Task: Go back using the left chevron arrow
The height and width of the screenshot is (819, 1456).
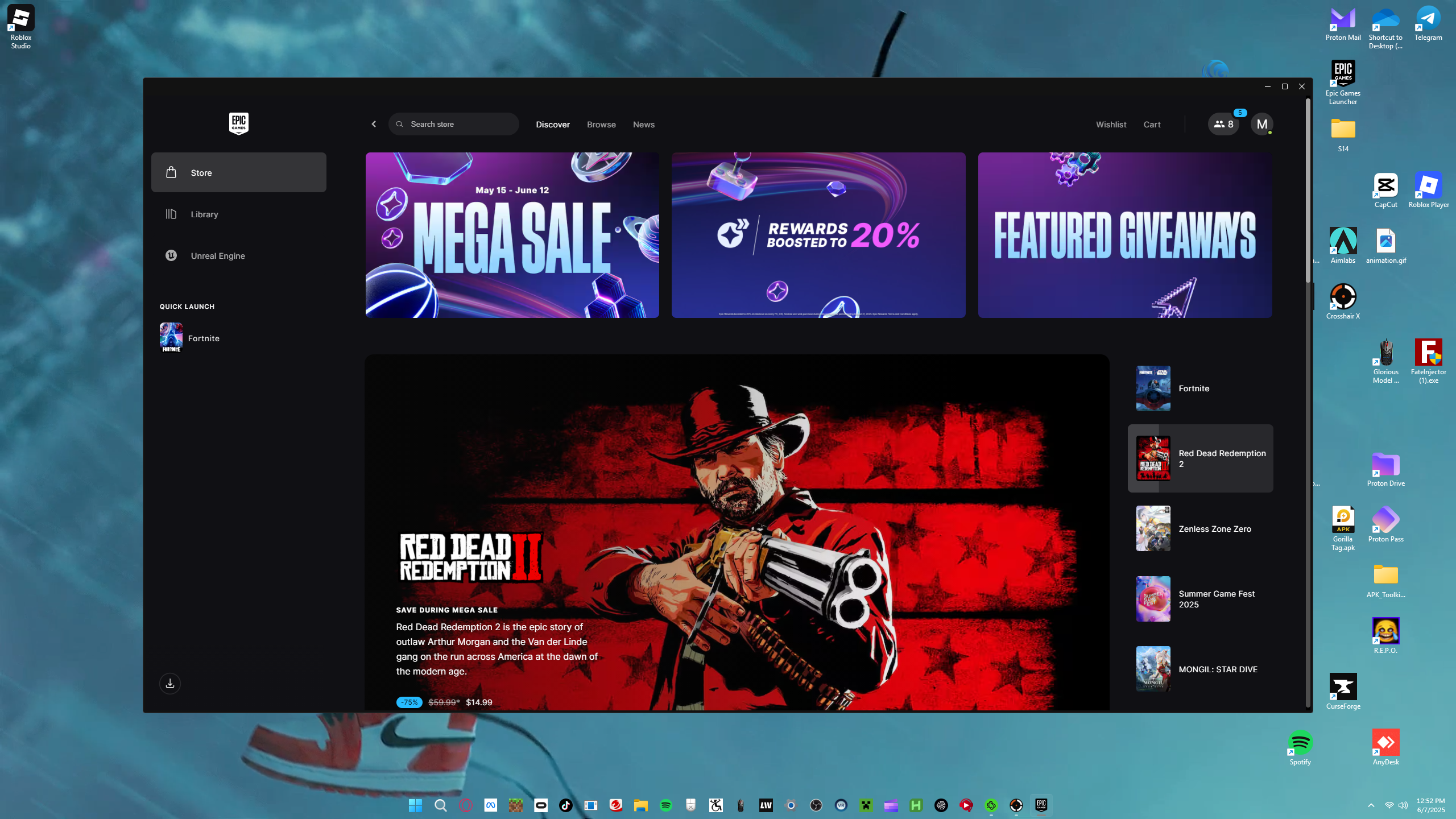Action: pos(374,124)
